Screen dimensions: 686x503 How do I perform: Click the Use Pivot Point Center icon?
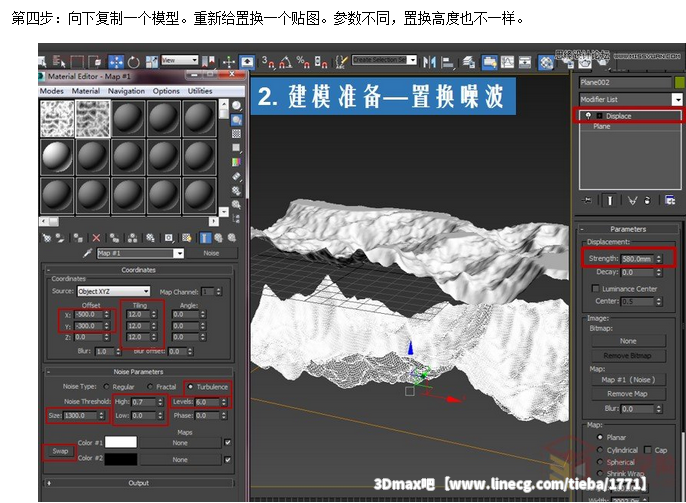pos(209,61)
